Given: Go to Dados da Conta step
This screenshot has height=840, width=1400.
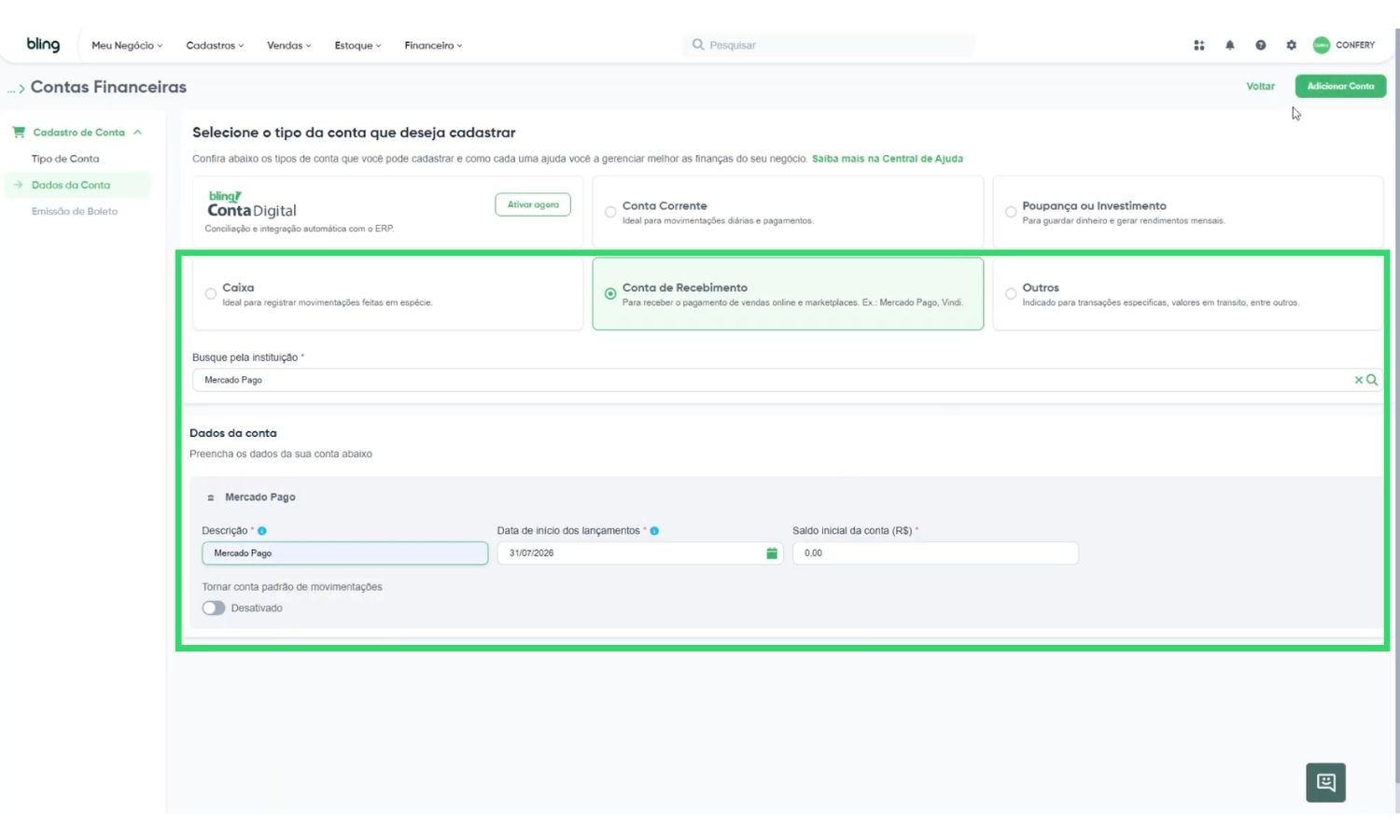Looking at the screenshot, I should coord(71,185).
